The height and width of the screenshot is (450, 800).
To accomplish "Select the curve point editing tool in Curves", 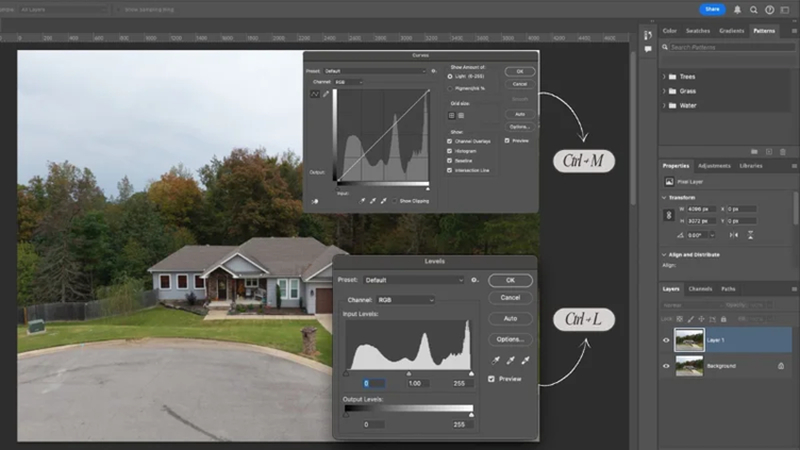I will (x=315, y=94).
